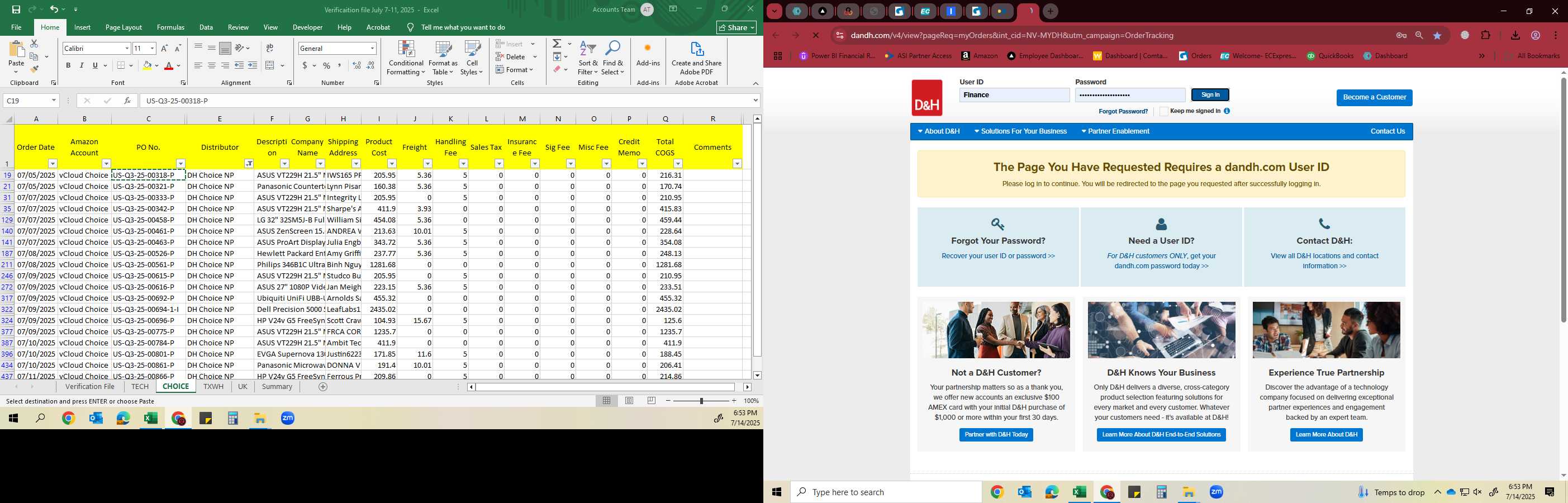Open Conditional Formatting menu
Screen dimensions: 1568x503
point(406,58)
